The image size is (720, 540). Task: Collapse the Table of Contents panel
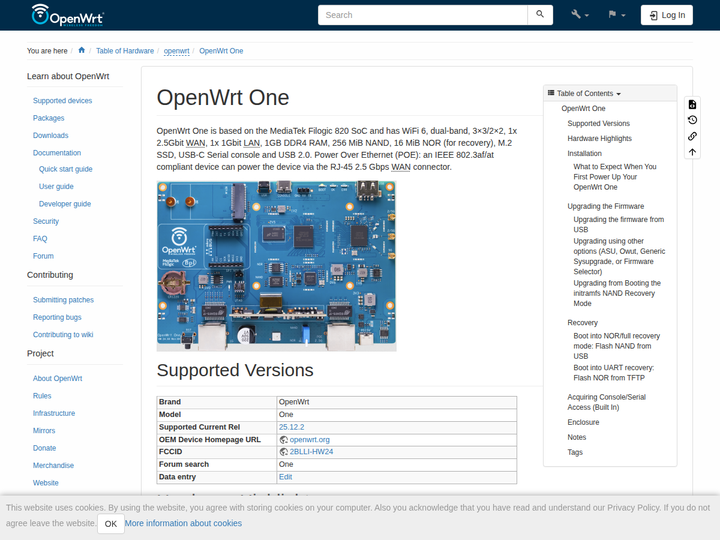[610, 93]
